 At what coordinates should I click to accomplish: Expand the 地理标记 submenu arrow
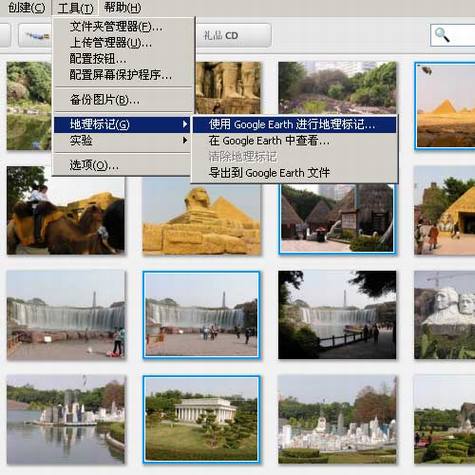pos(185,124)
